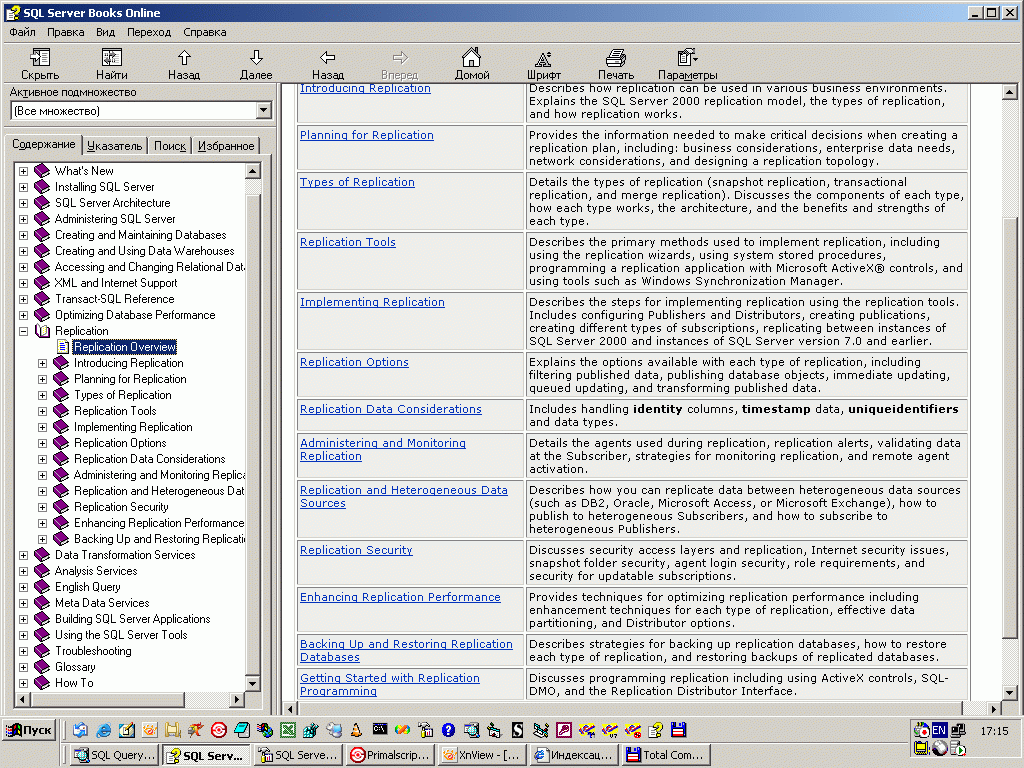Screen dimensions: 1024x768
Task: Click the content pane scroll up arrow
Action: click(x=1010, y=92)
